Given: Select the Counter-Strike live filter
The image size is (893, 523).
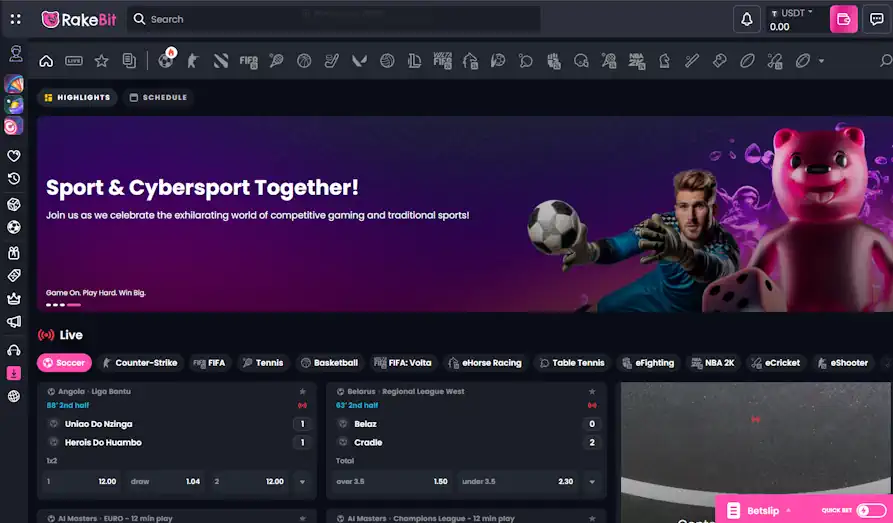Looking at the screenshot, I should [x=138, y=363].
